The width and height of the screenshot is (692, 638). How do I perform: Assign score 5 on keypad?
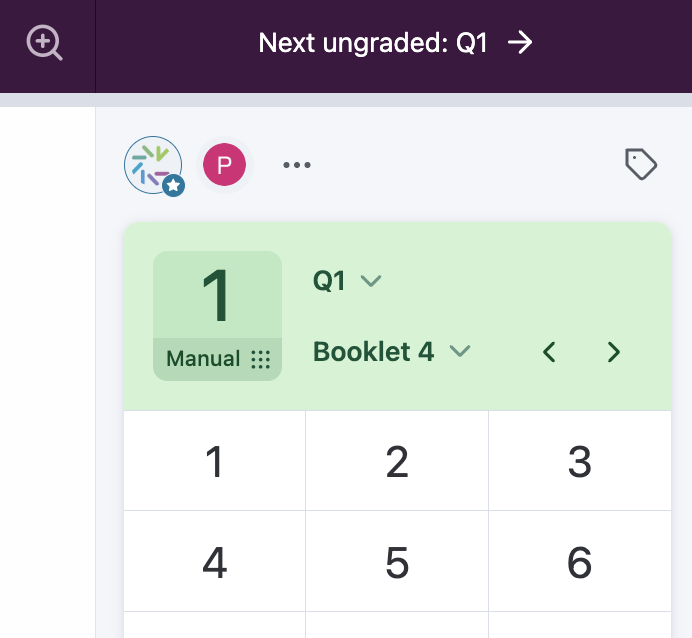tap(397, 563)
